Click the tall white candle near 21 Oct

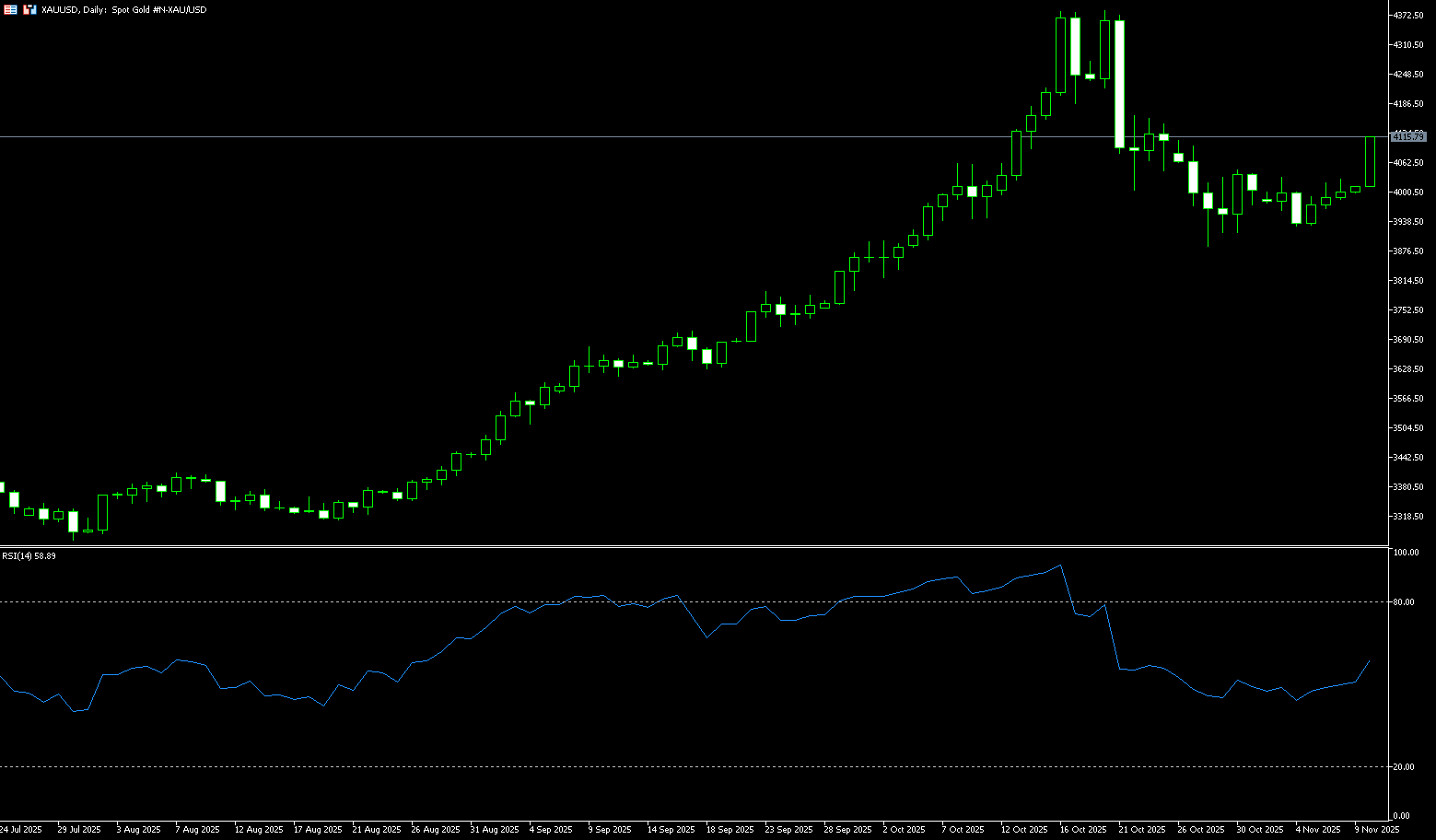(x=1119, y=84)
